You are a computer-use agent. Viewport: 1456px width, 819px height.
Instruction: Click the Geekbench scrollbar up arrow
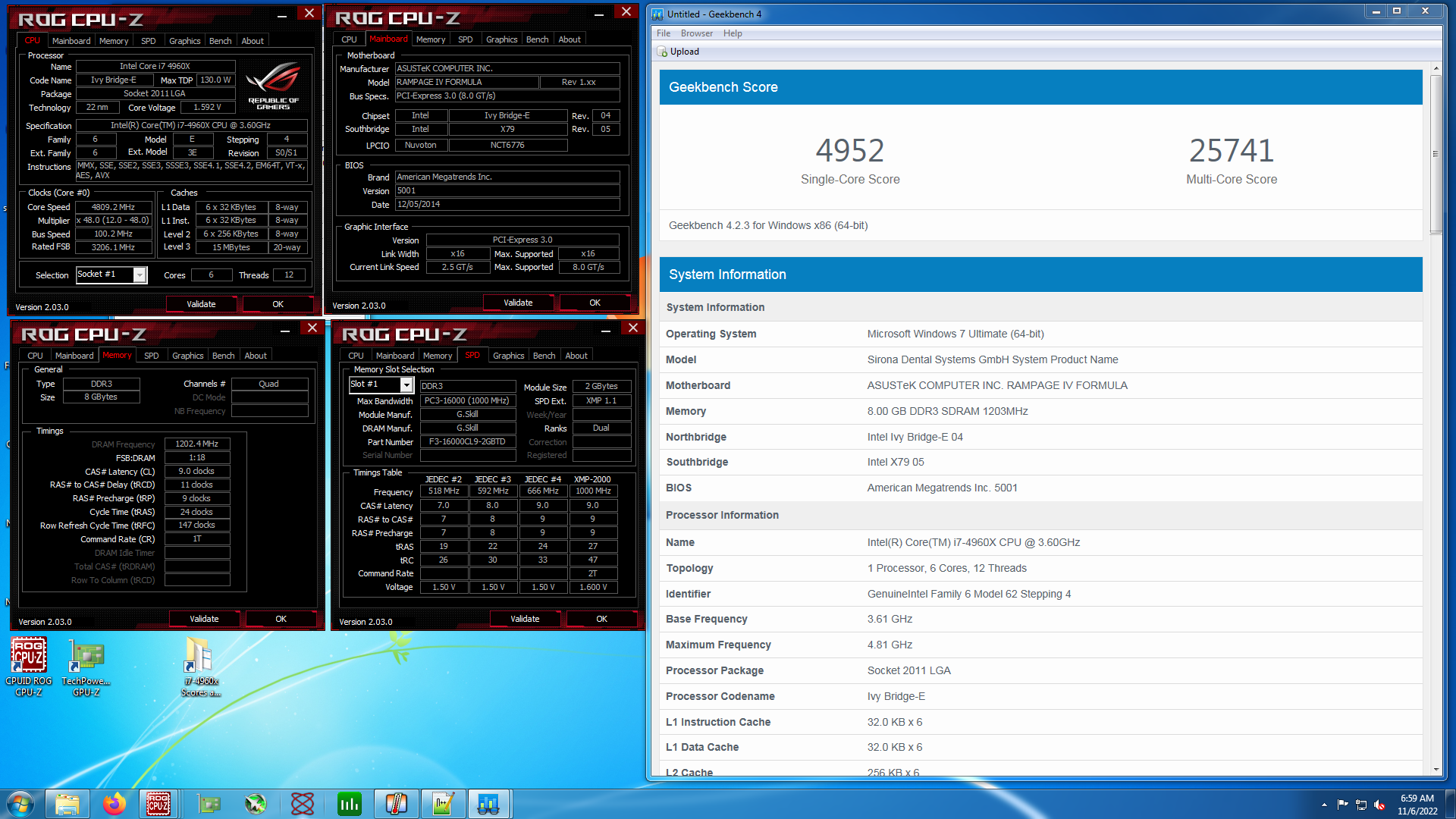(x=1436, y=68)
